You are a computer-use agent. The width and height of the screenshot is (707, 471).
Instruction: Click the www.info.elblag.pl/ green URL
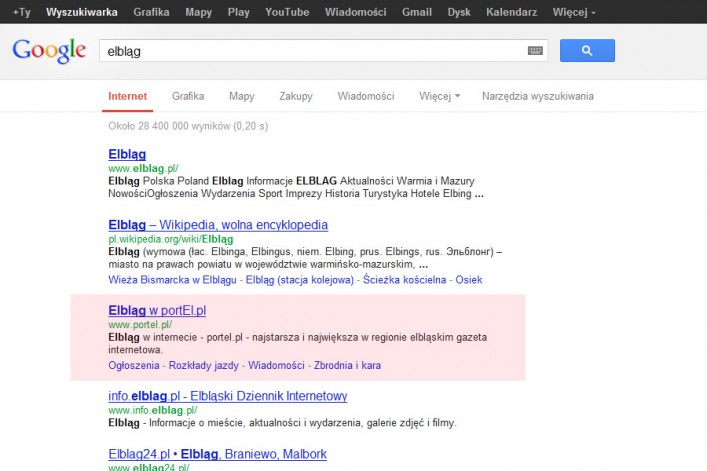pyautogui.click(x=153, y=410)
